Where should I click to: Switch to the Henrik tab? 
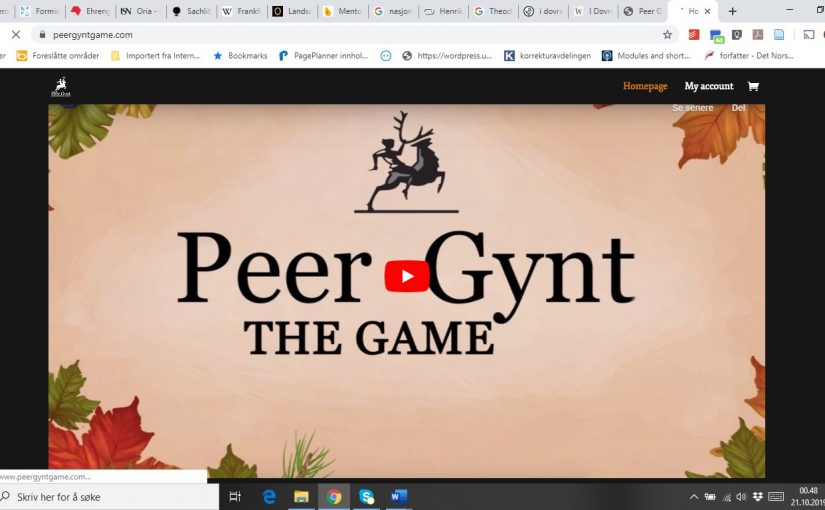click(x=443, y=11)
